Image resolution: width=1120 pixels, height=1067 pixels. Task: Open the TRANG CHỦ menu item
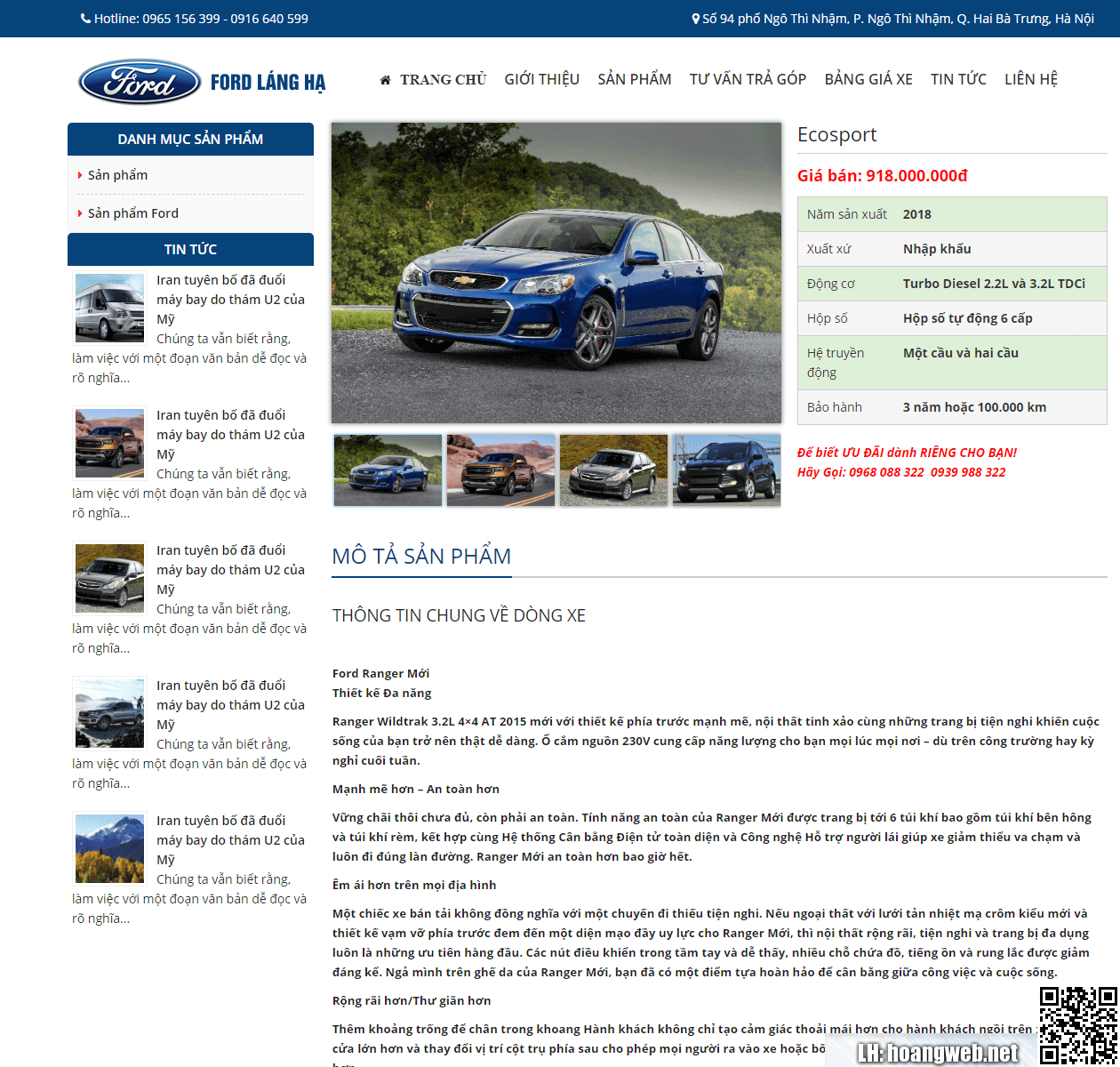[443, 79]
